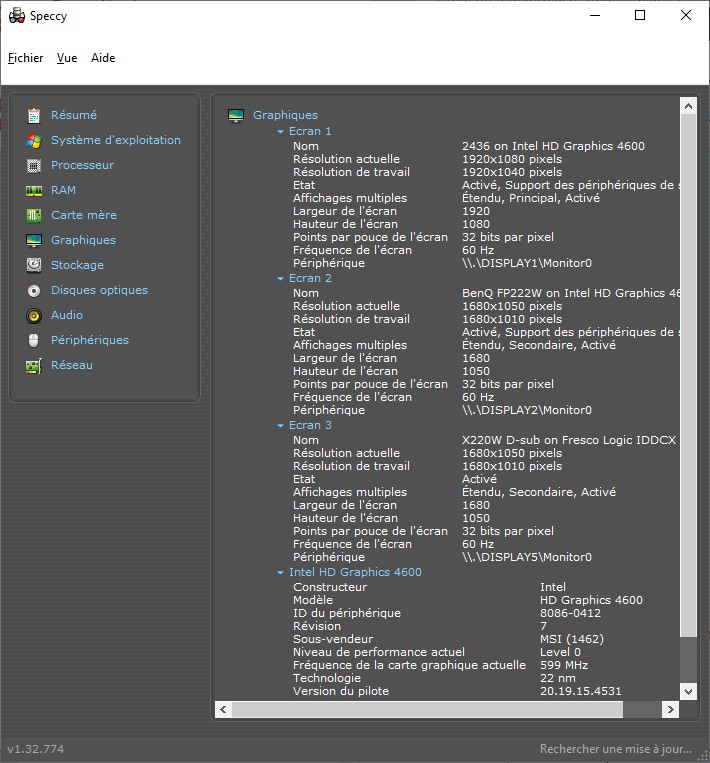Collapse the Intel HD Graphics 4600 section

tap(281, 573)
